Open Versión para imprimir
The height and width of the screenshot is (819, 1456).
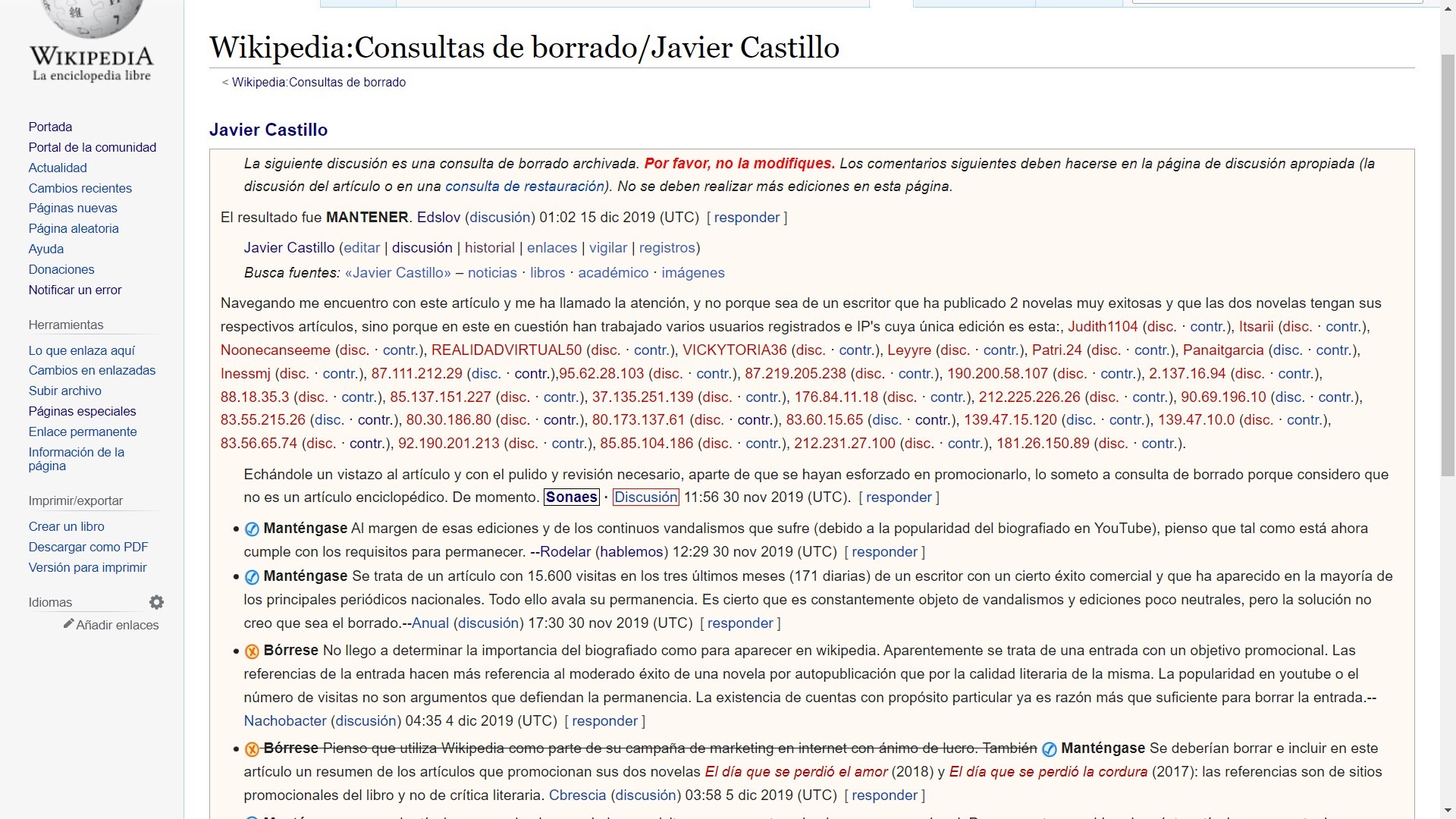[x=88, y=567]
